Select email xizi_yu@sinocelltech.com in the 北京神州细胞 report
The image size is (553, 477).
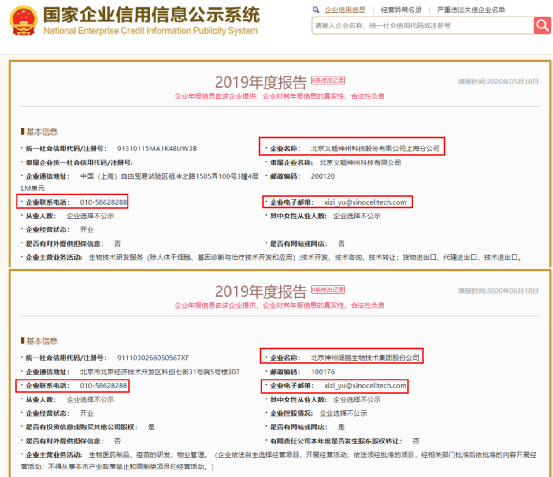click(365, 385)
